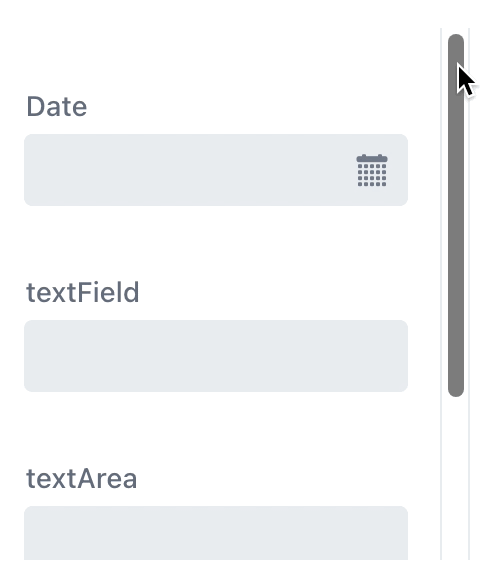Tap the small calendar glyph in Date field
This screenshot has width=480, height=580.
click(x=372, y=171)
